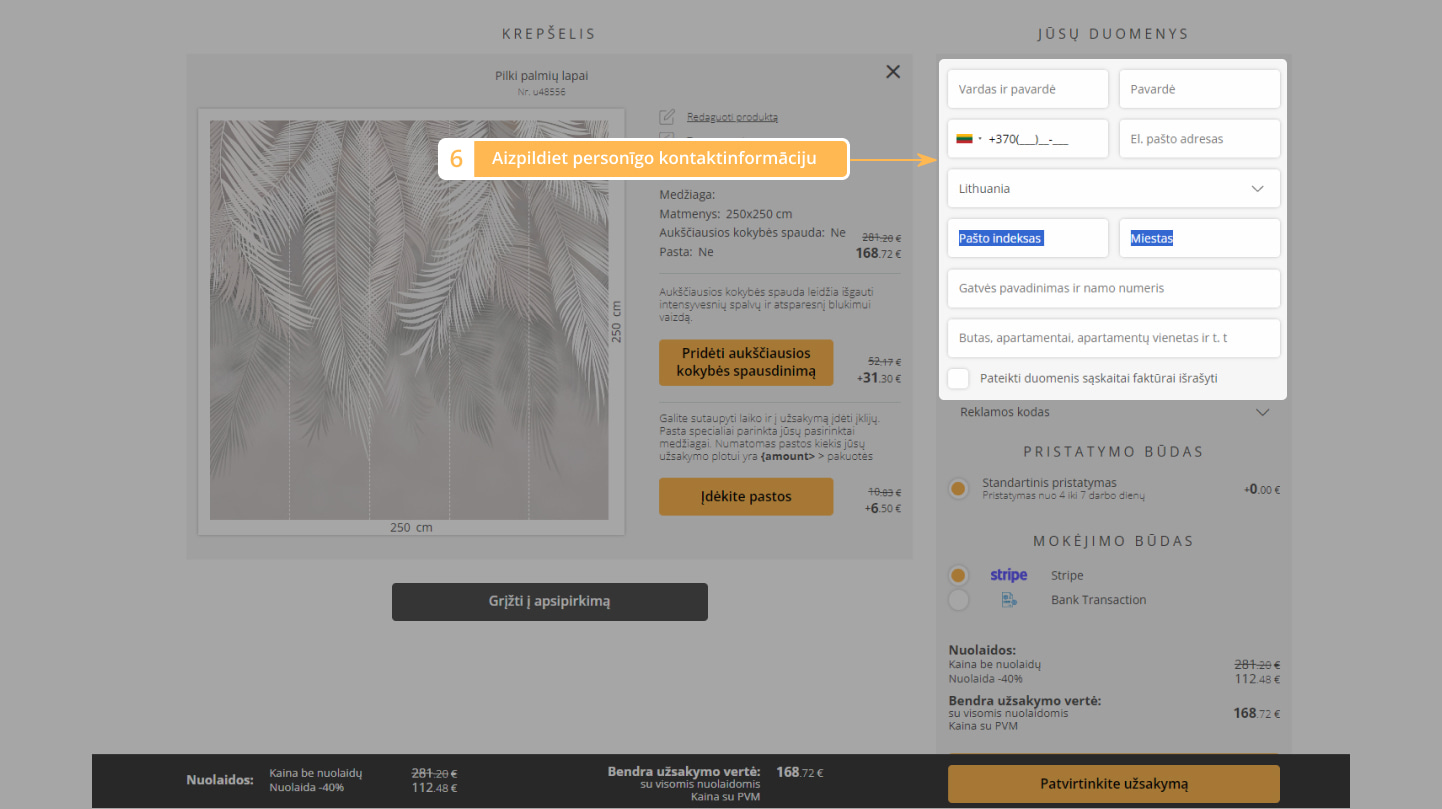Image resolution: width=1442 pixels, height=809 pixels.
Task: Click the Bank Transaction icon
Action: 1008,600
